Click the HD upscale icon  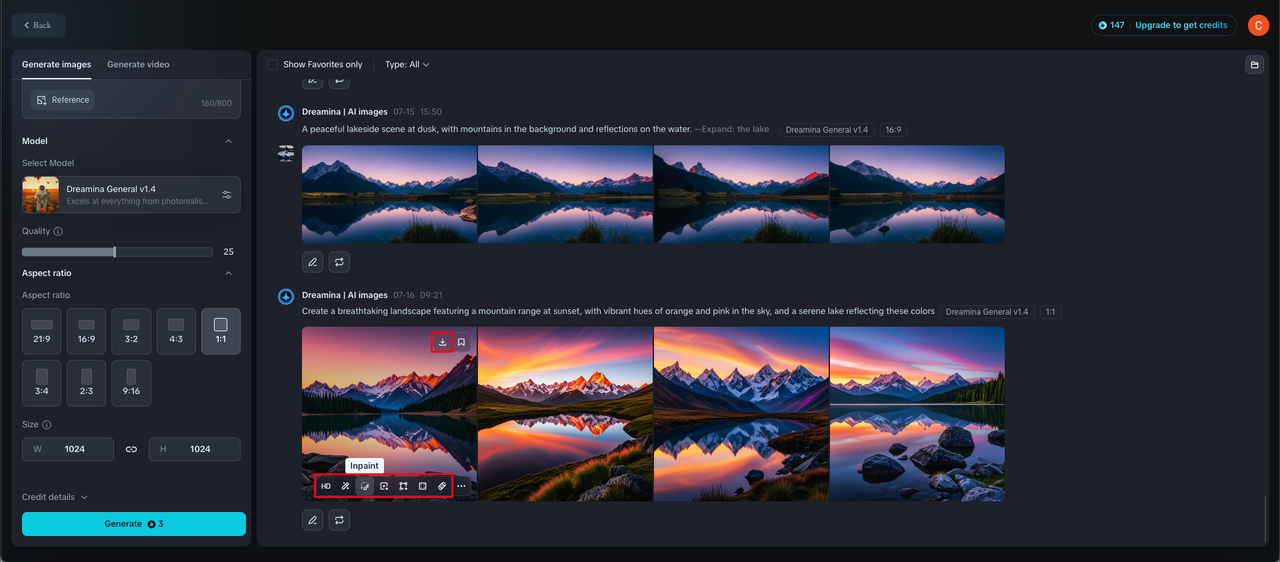click(x=326, y=486)
